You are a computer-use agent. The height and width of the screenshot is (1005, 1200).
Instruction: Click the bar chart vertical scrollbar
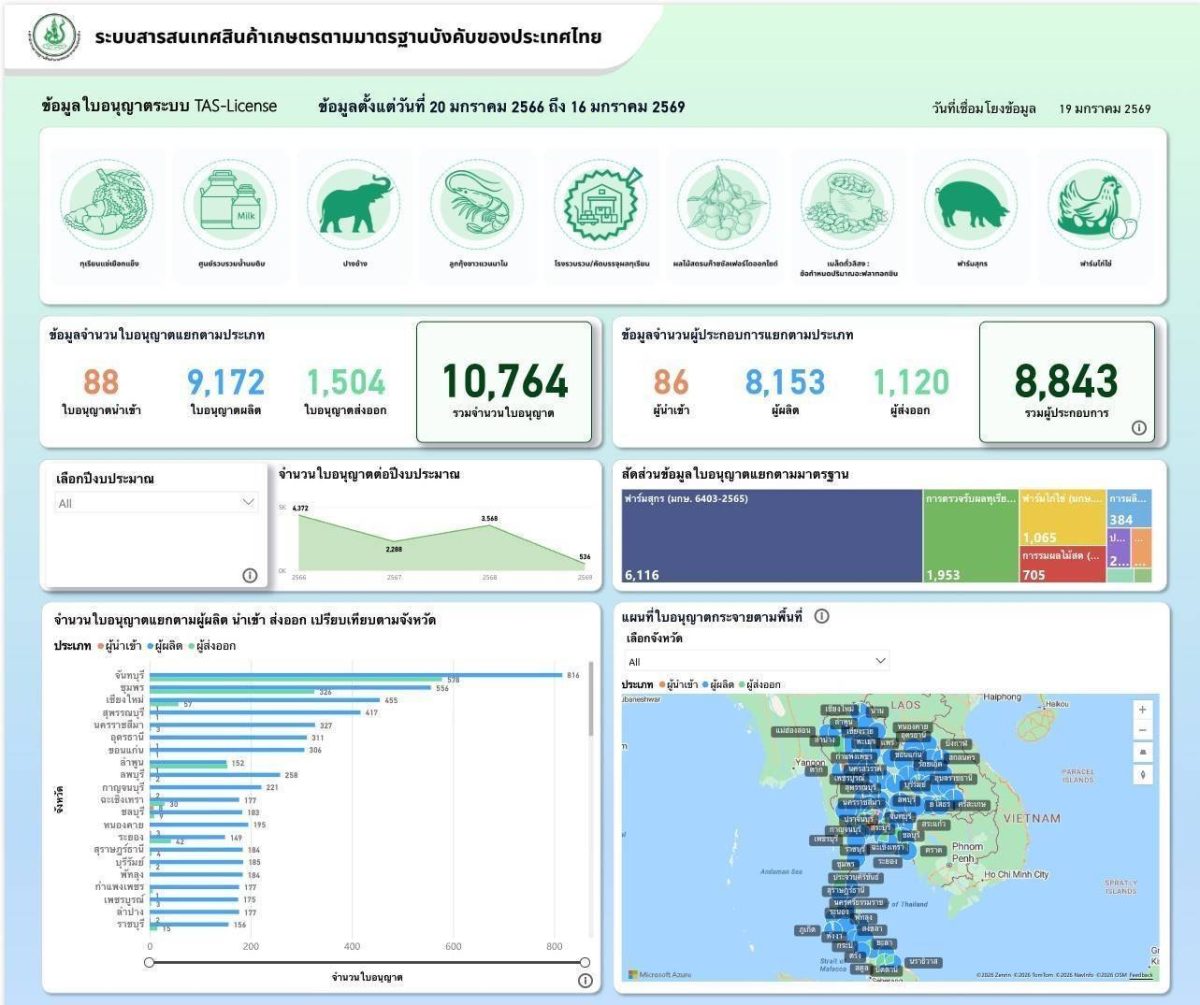click(x=590, y=700)
